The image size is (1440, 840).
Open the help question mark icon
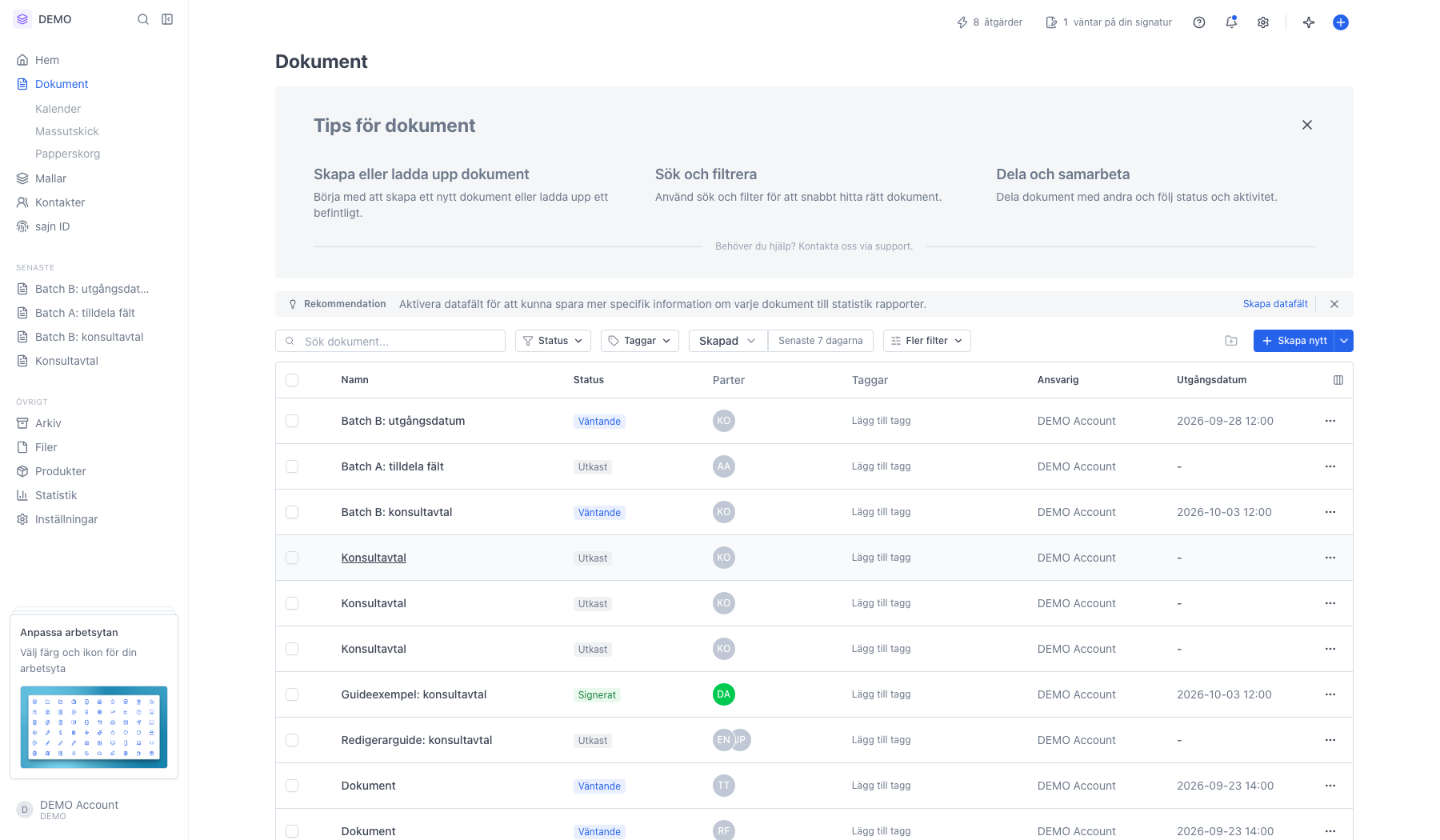[1199, 22]
